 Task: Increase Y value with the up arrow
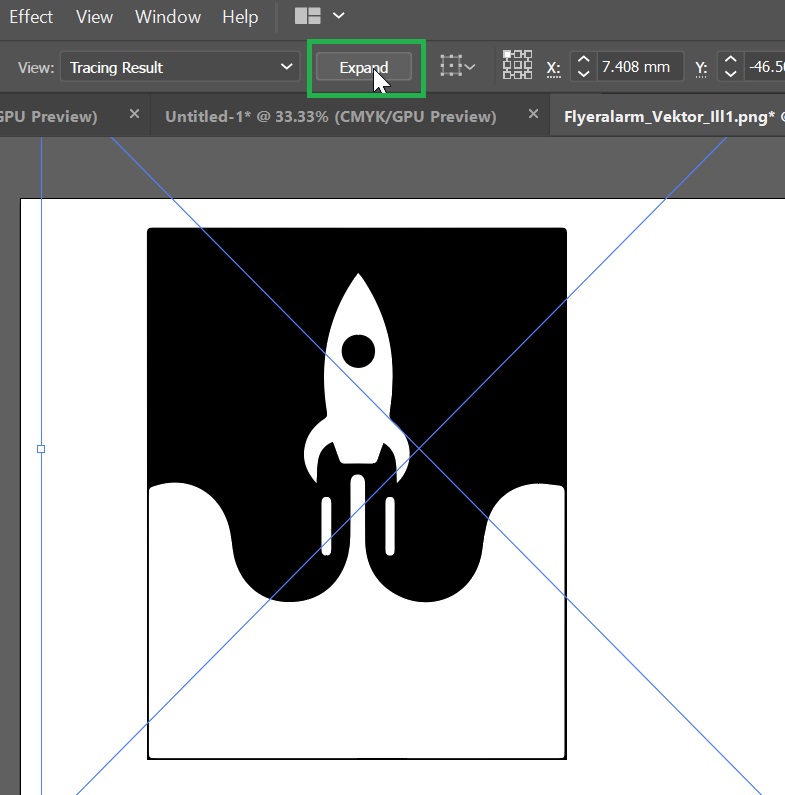pos(731,60)
